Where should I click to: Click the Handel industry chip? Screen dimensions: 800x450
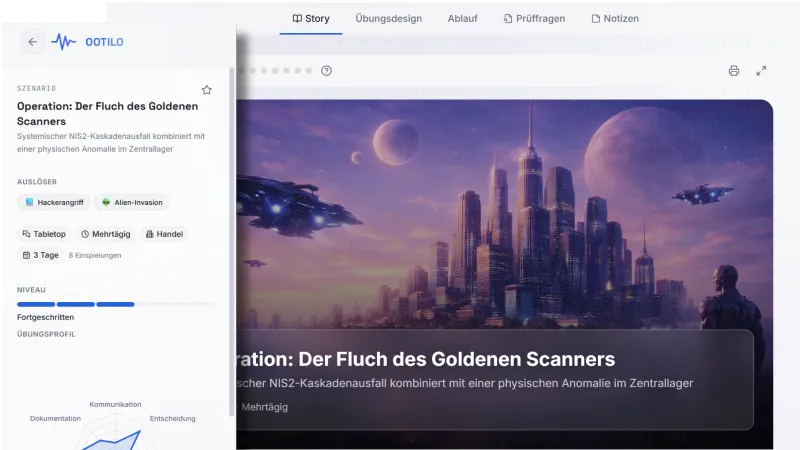164,234
